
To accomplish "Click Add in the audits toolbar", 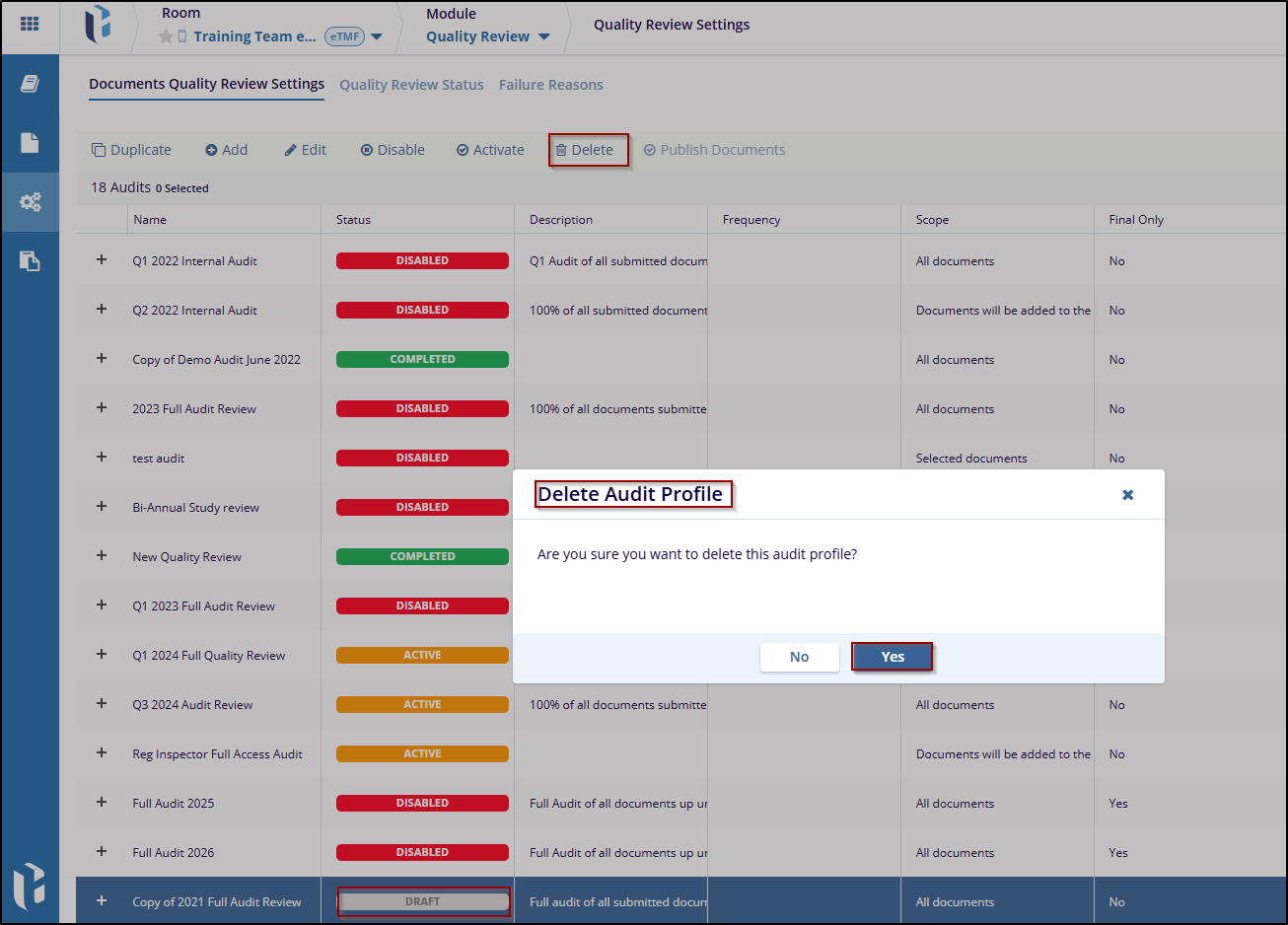I will (x=226, y=150).
